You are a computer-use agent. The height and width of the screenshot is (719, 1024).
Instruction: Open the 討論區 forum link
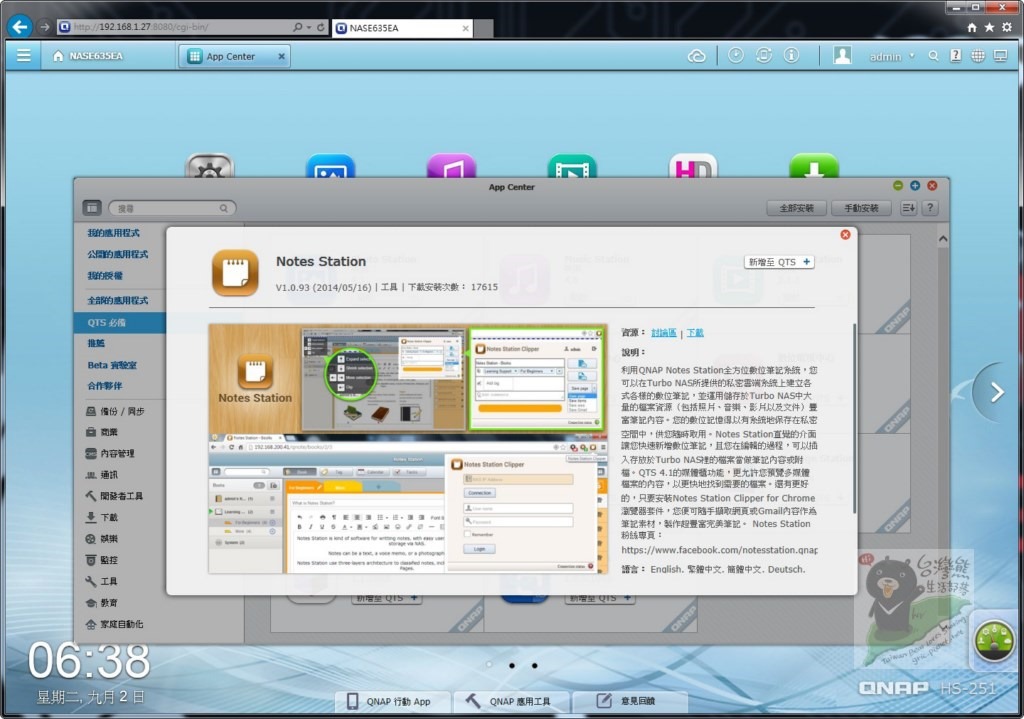664,332
